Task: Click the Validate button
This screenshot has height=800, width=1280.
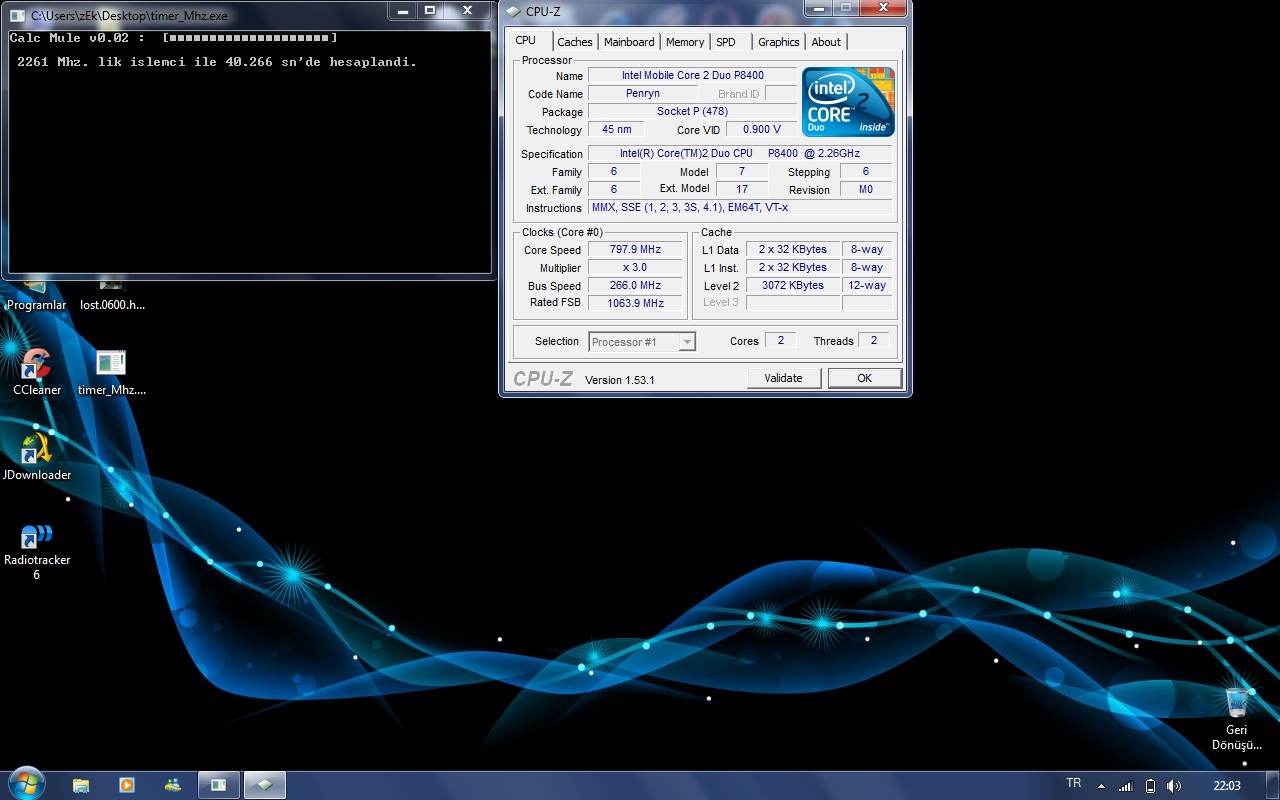Action: pyautogui.click(x=784, y=378)
